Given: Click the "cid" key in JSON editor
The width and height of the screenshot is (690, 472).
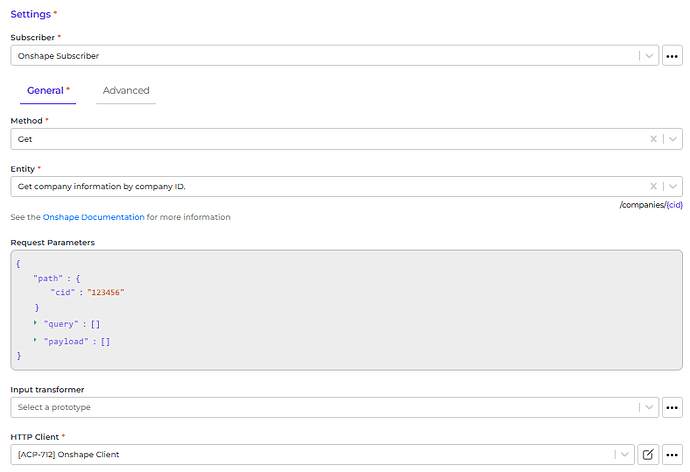Looking at the screenshot, I should [63, 293].
